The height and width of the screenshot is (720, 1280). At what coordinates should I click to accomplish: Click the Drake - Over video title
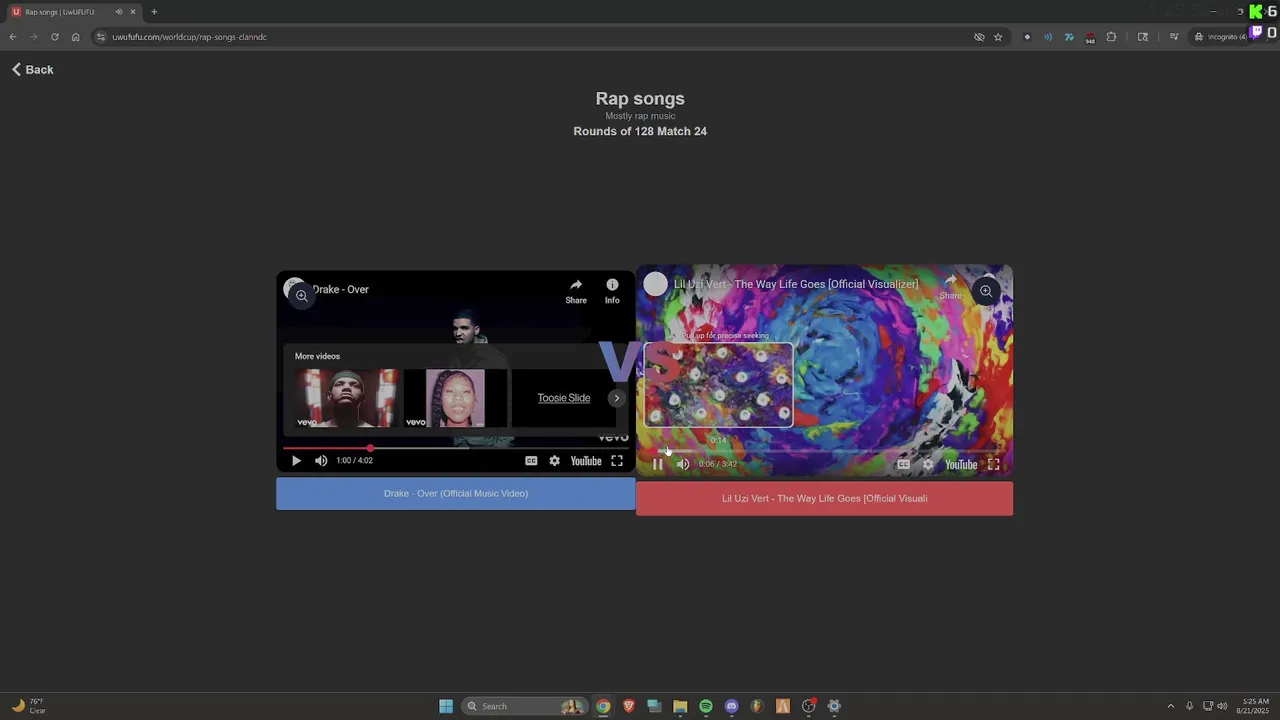(x=341, y=290)
